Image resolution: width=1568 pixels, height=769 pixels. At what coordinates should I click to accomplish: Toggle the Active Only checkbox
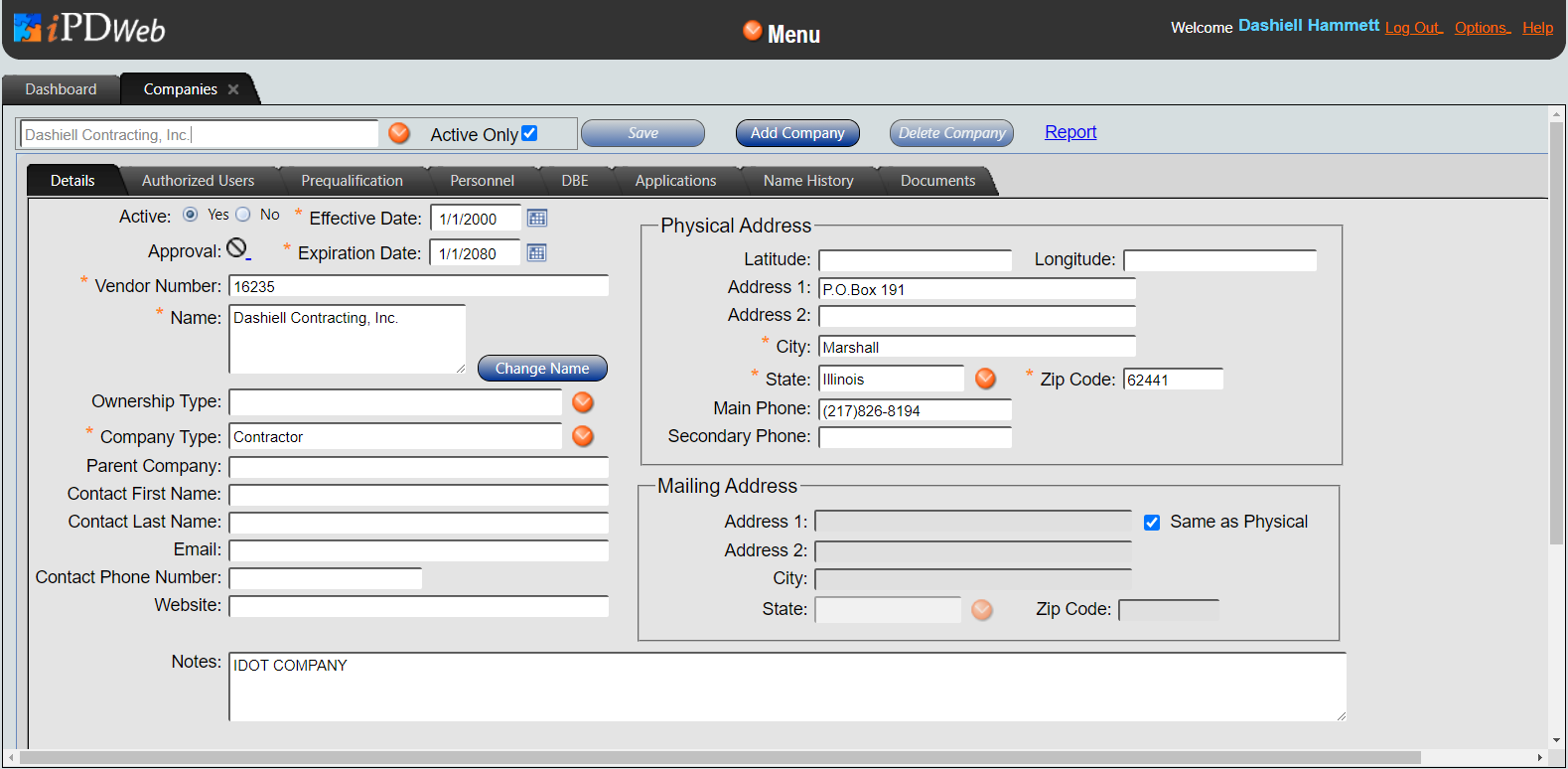[529, 133]
